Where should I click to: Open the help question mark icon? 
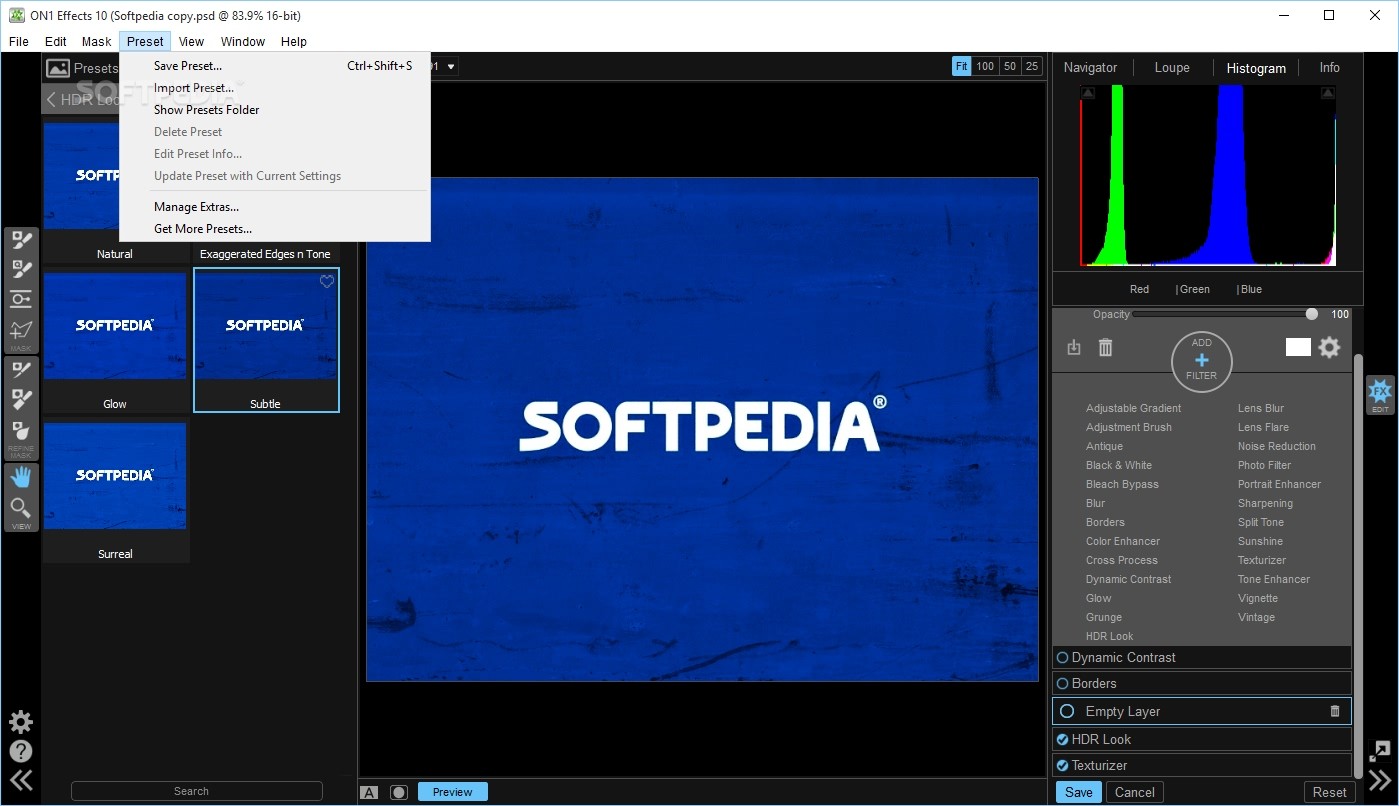click(21, 751)
